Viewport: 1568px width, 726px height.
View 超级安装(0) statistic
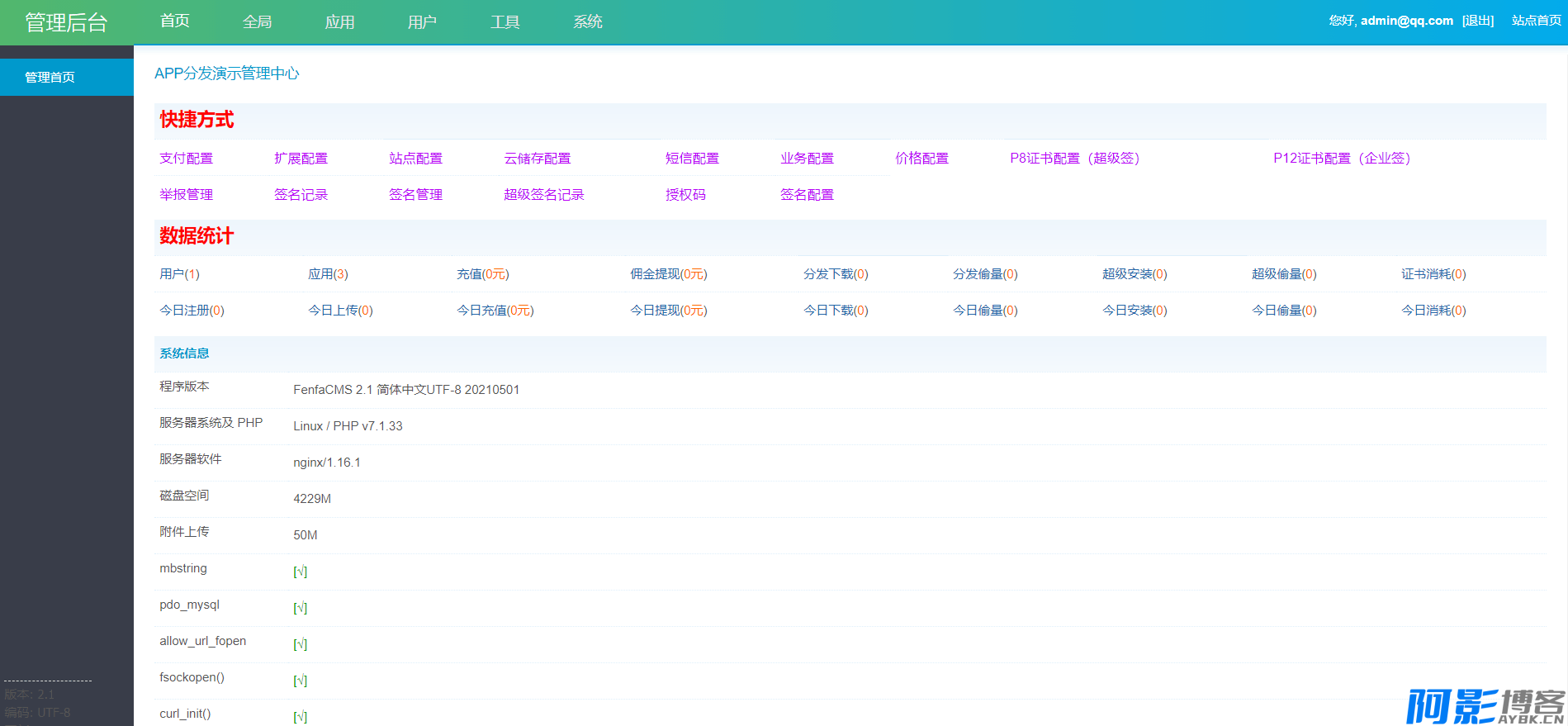click(1135, 274)
